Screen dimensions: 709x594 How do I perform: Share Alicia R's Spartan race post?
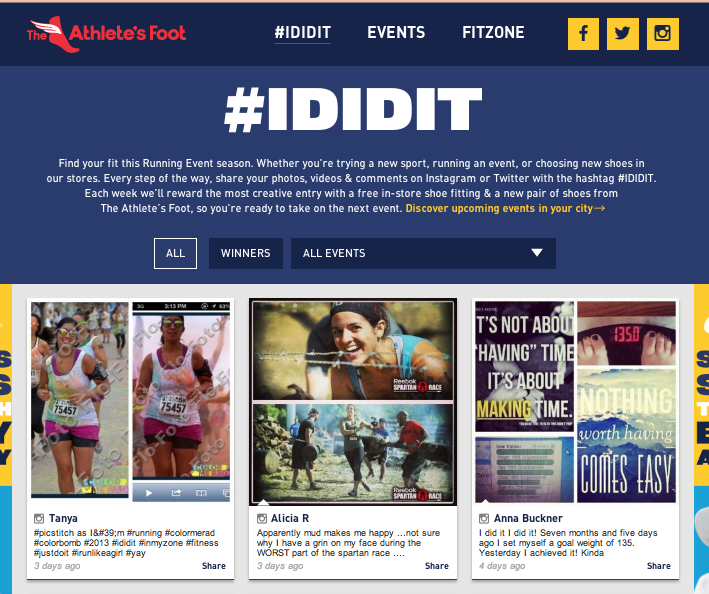click(x=436, y=566)
